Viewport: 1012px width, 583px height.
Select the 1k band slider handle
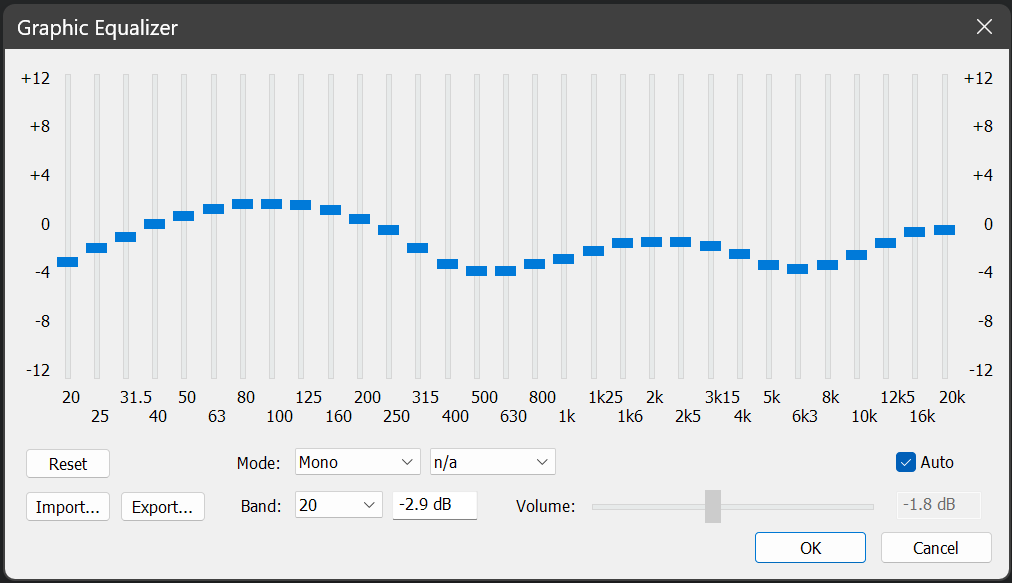click(x=564, y=259)
